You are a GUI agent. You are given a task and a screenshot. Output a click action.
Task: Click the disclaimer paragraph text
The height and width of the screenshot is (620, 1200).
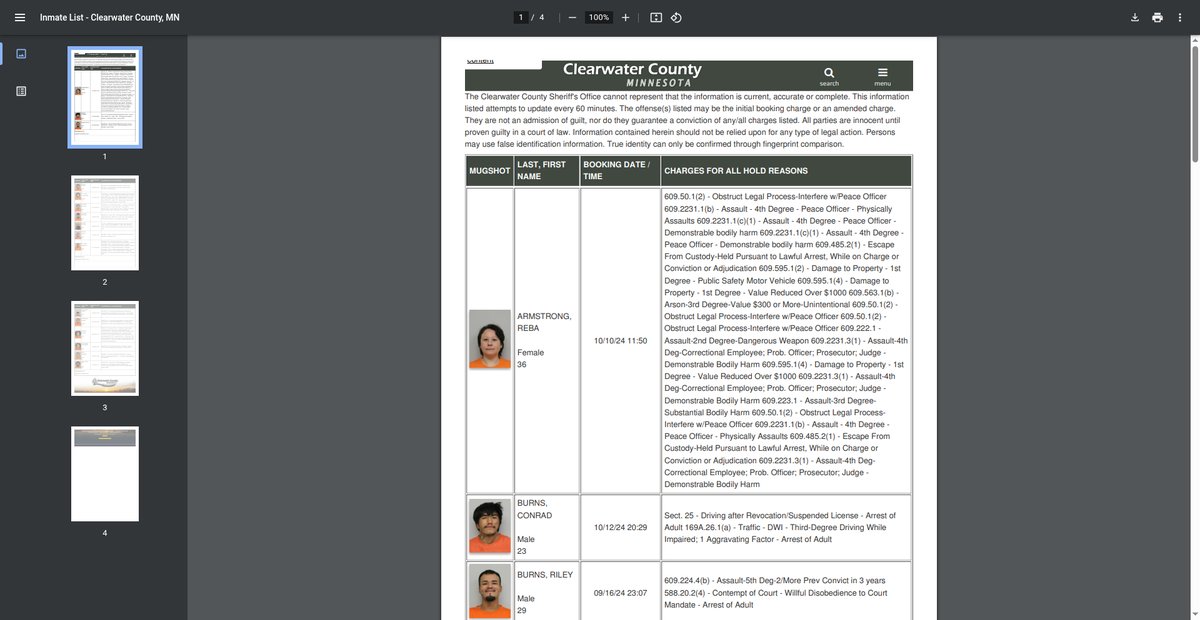pyautogui.click(x=688, y=120)
